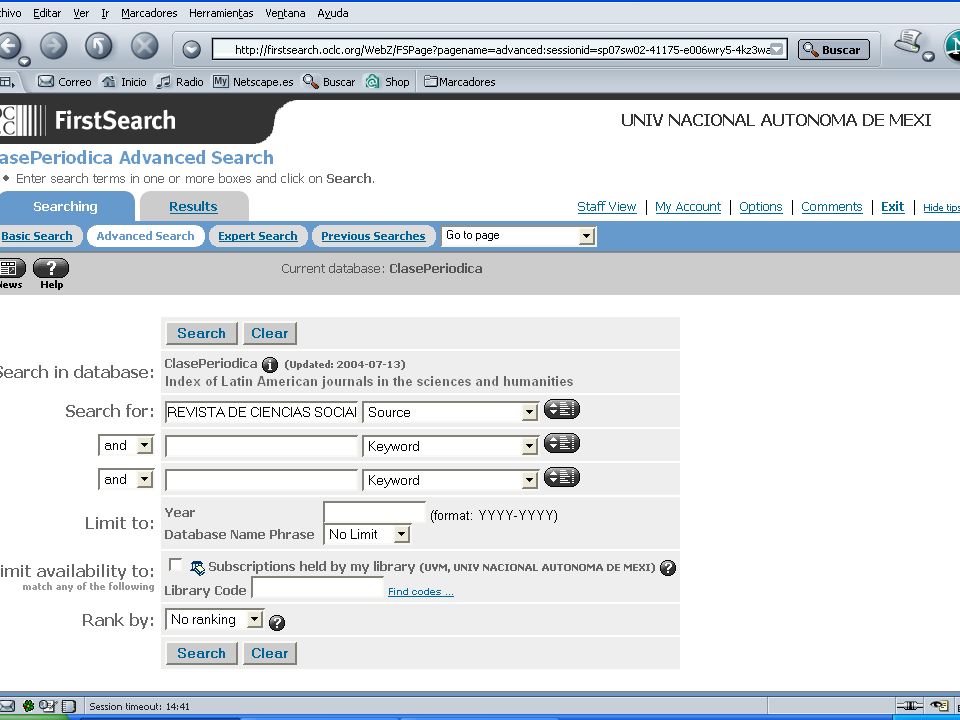
Task: Open the third row Keyword dropdown
Action: [450, 480]
